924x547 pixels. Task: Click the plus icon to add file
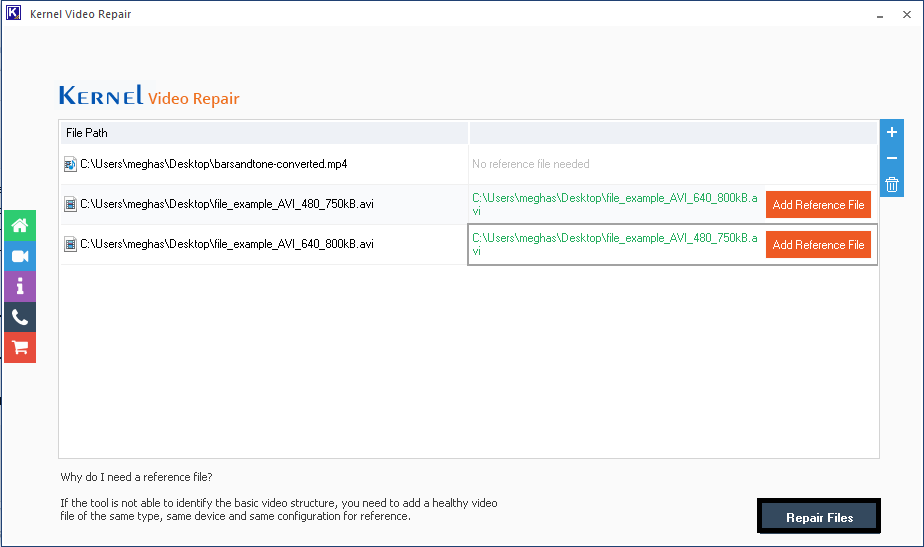(892, 133)
